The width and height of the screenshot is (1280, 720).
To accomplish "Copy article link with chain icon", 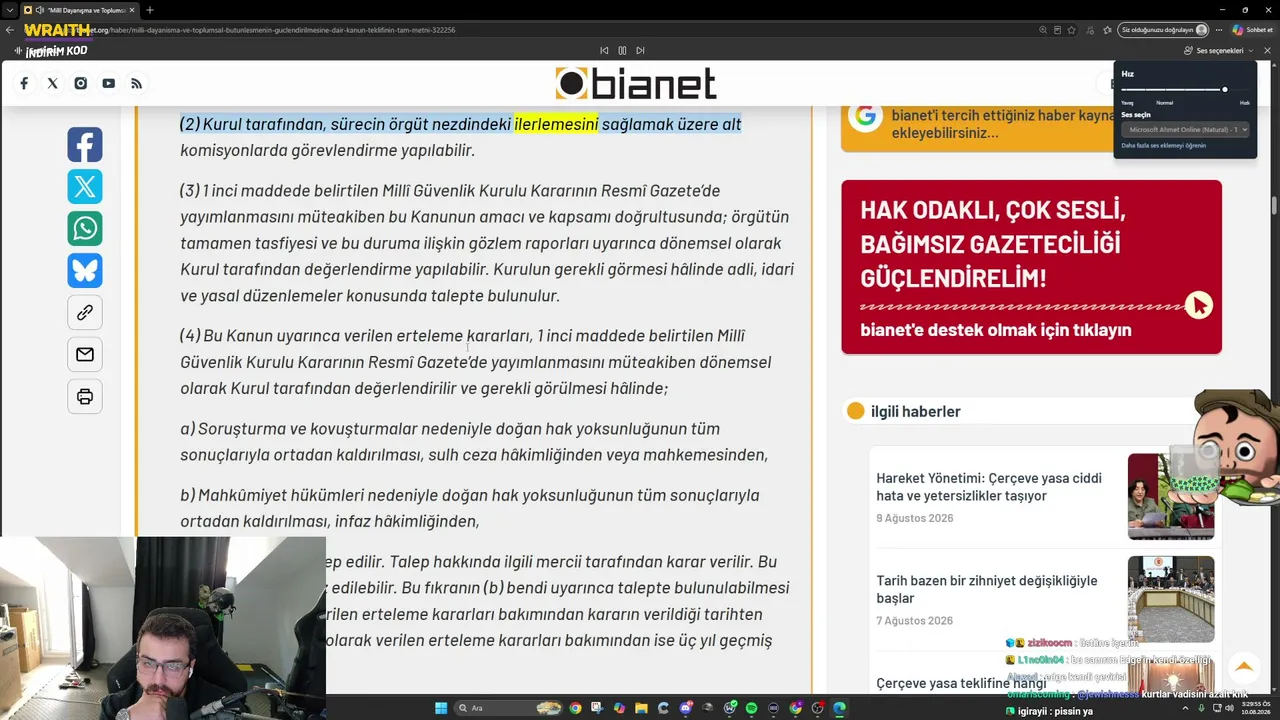I will pyautogui.click(x=85, y=313).
